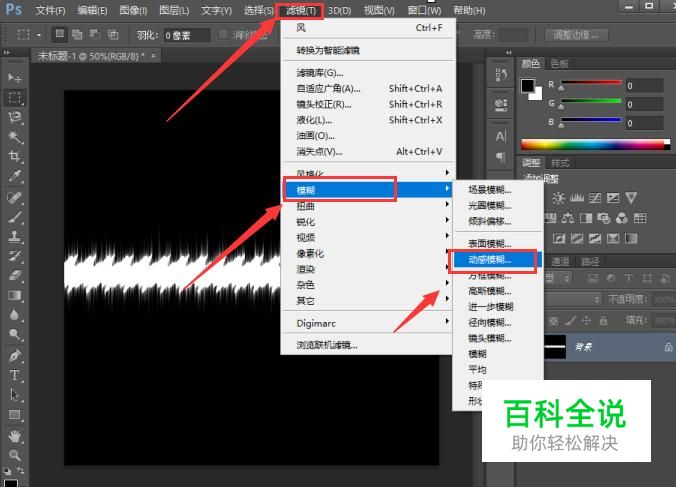Add Vibrance adjustment
Image resolution: width=676 pixels, height=487 pixels.
tap(631, 198)
